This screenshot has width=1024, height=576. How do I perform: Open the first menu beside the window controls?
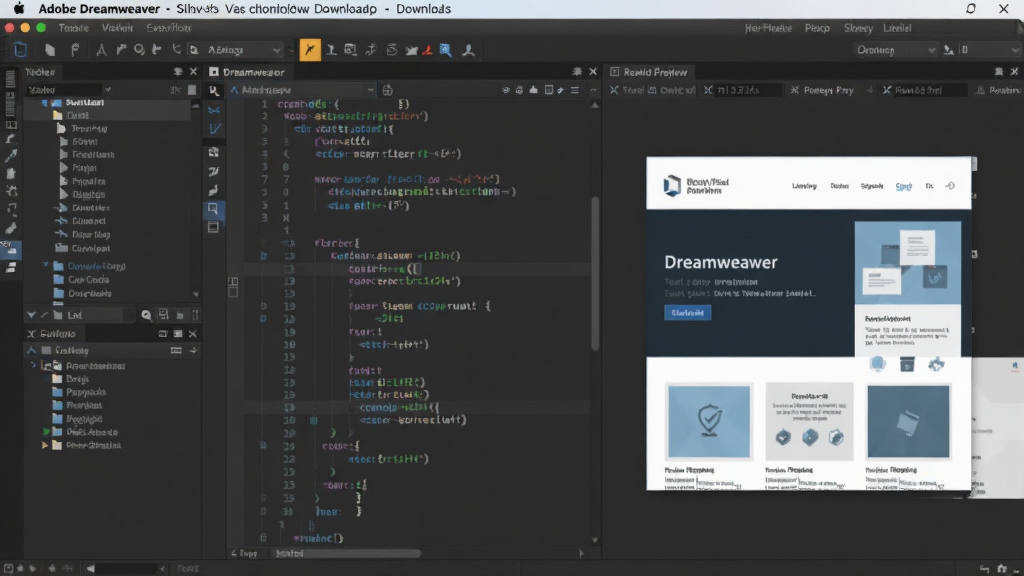[73, 28]
